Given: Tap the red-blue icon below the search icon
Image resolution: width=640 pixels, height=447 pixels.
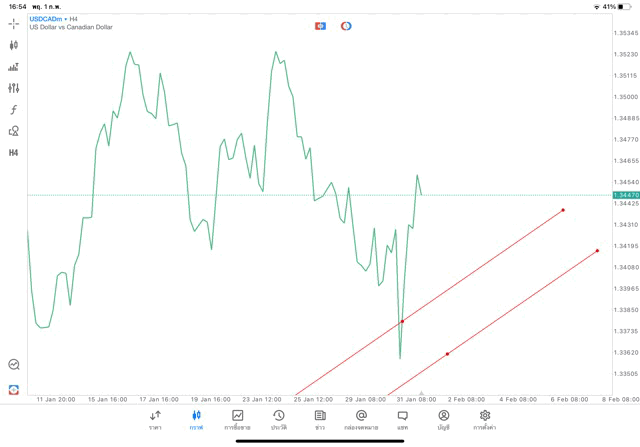Looking at the screenshot, I should (x=14, y=389).
